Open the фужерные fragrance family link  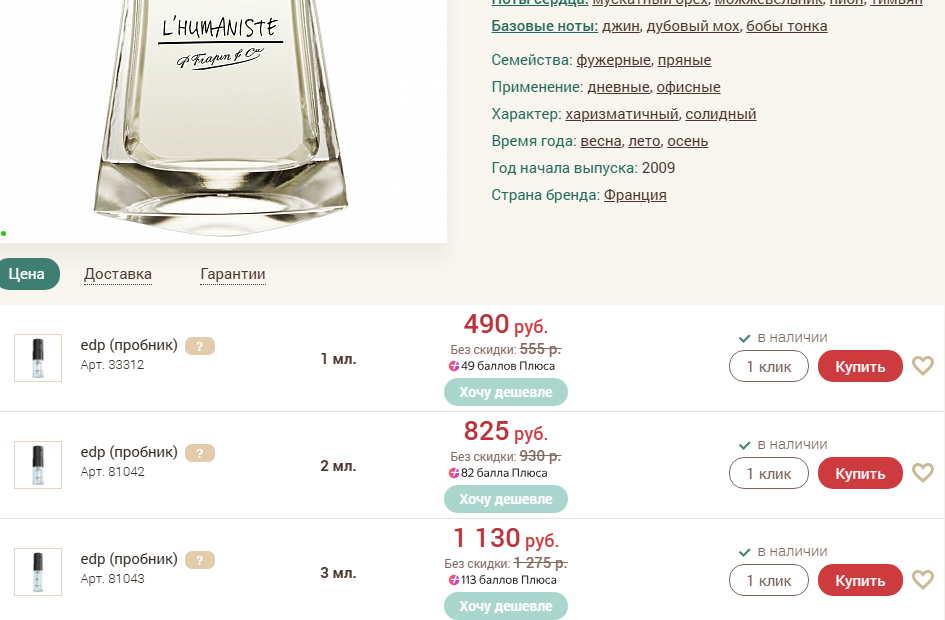coord(613,60)
